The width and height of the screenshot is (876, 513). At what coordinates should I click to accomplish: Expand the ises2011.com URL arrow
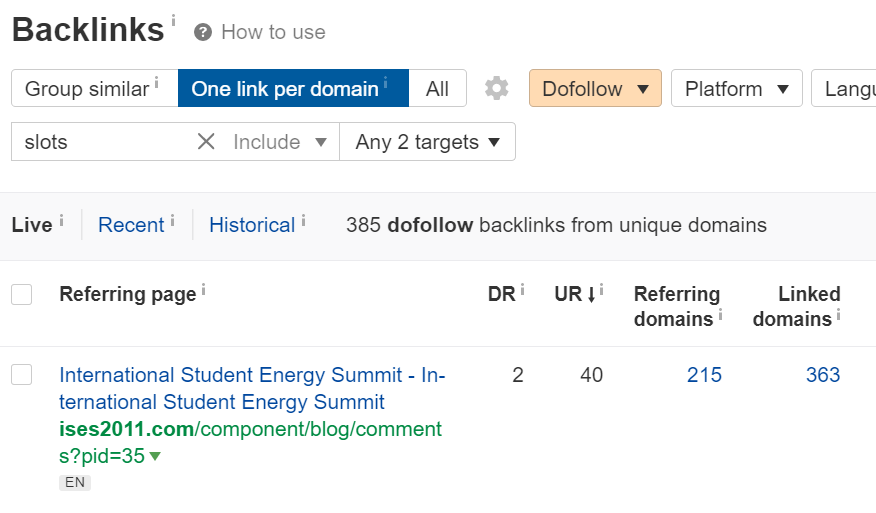(155, 457)
